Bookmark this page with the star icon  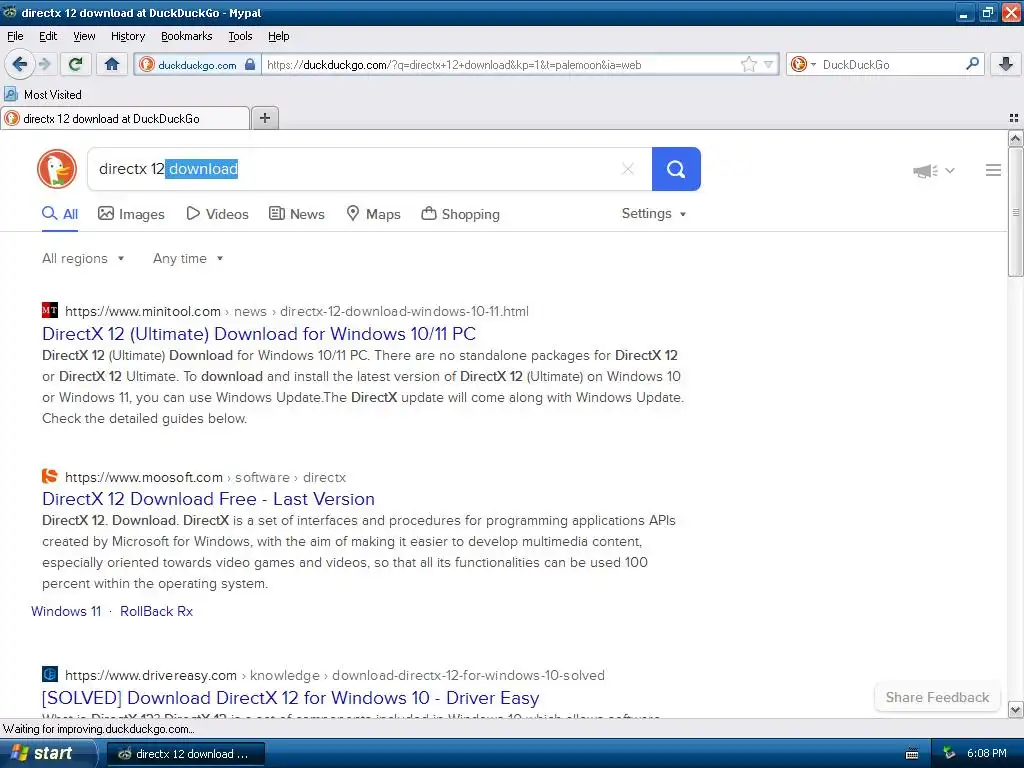[748, 64]
